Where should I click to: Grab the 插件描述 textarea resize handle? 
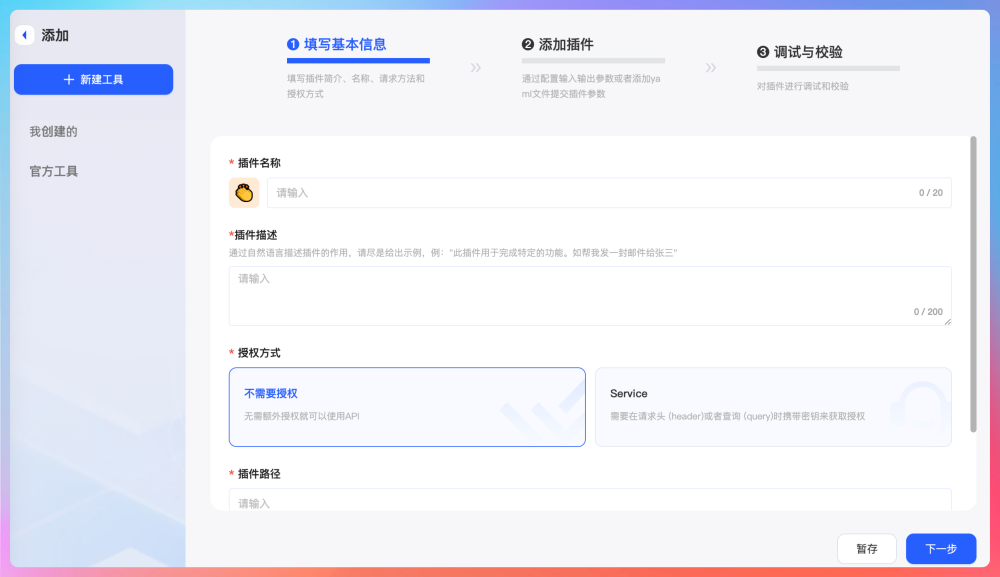click(947, 321)
